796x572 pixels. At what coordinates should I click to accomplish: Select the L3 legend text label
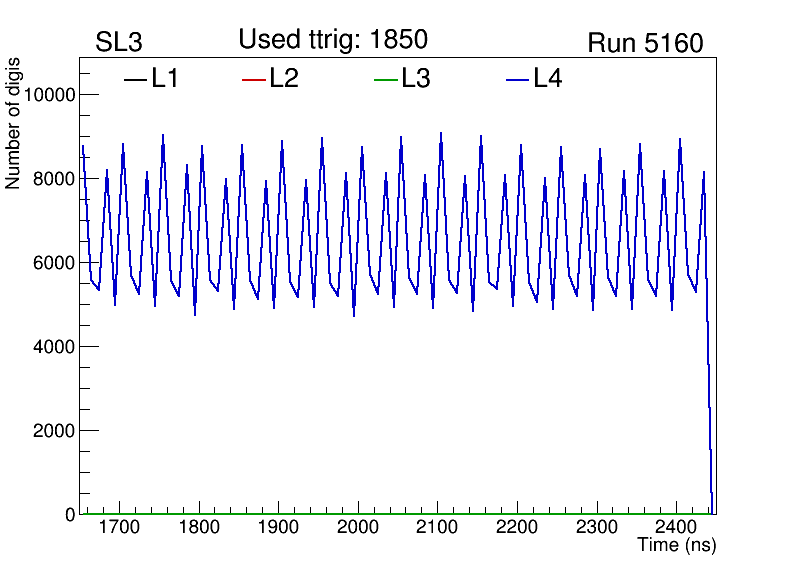416,79
